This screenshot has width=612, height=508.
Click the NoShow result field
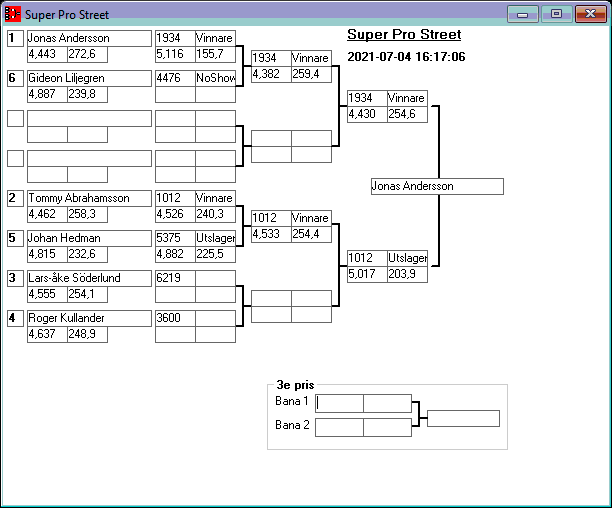pos(215,78)
